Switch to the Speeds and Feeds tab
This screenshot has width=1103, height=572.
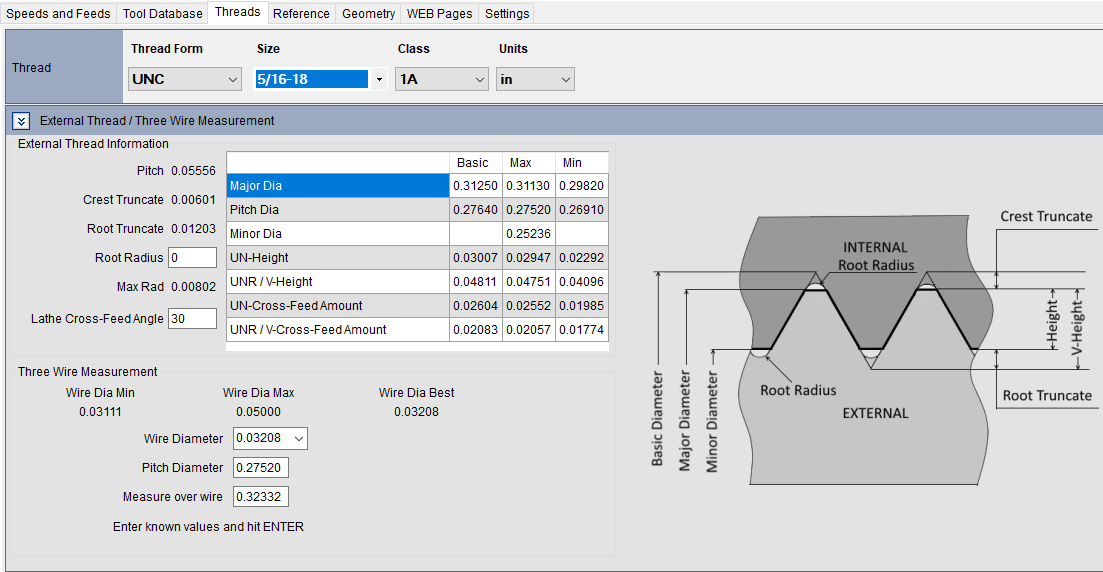[x=58, y=14]
